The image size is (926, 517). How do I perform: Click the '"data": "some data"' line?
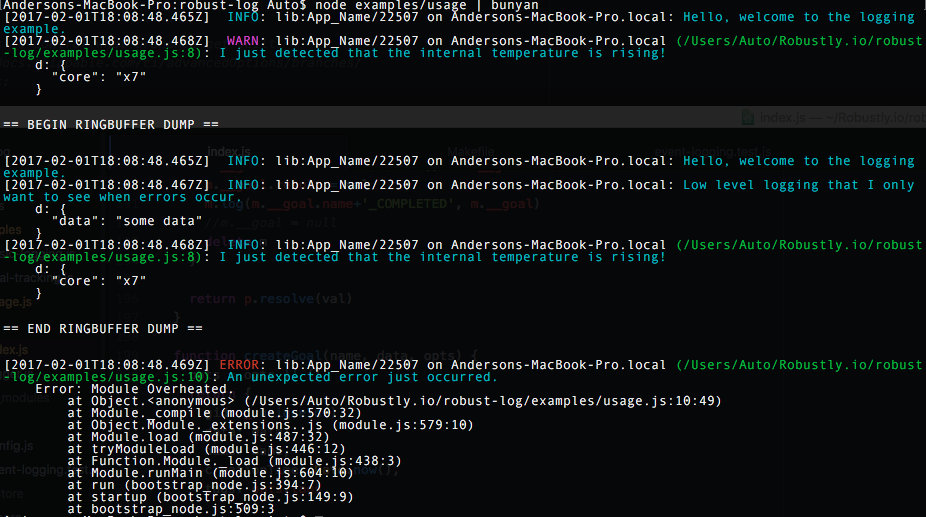[x=127, y=221]
